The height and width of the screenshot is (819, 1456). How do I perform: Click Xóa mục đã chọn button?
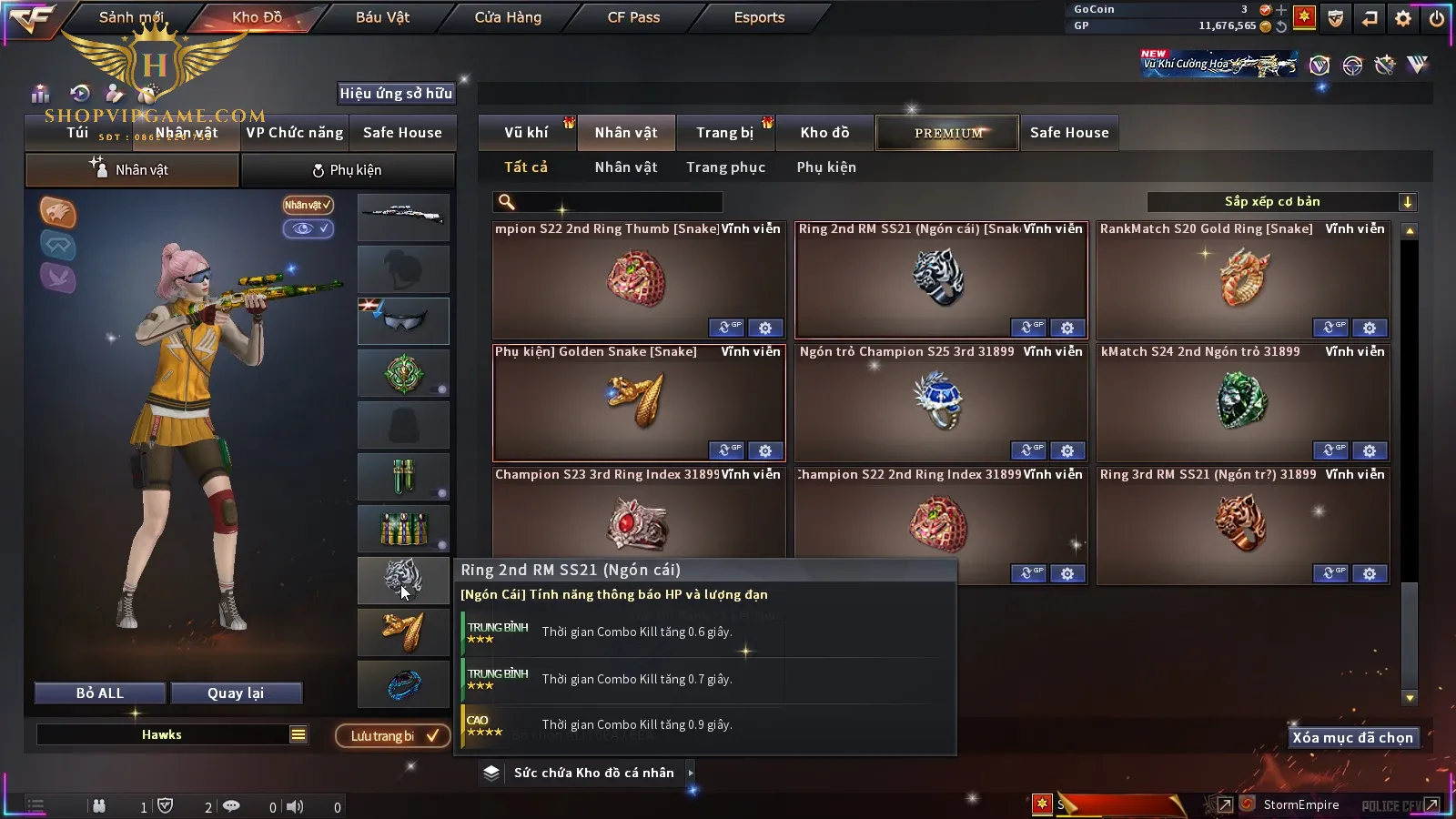1352,737
